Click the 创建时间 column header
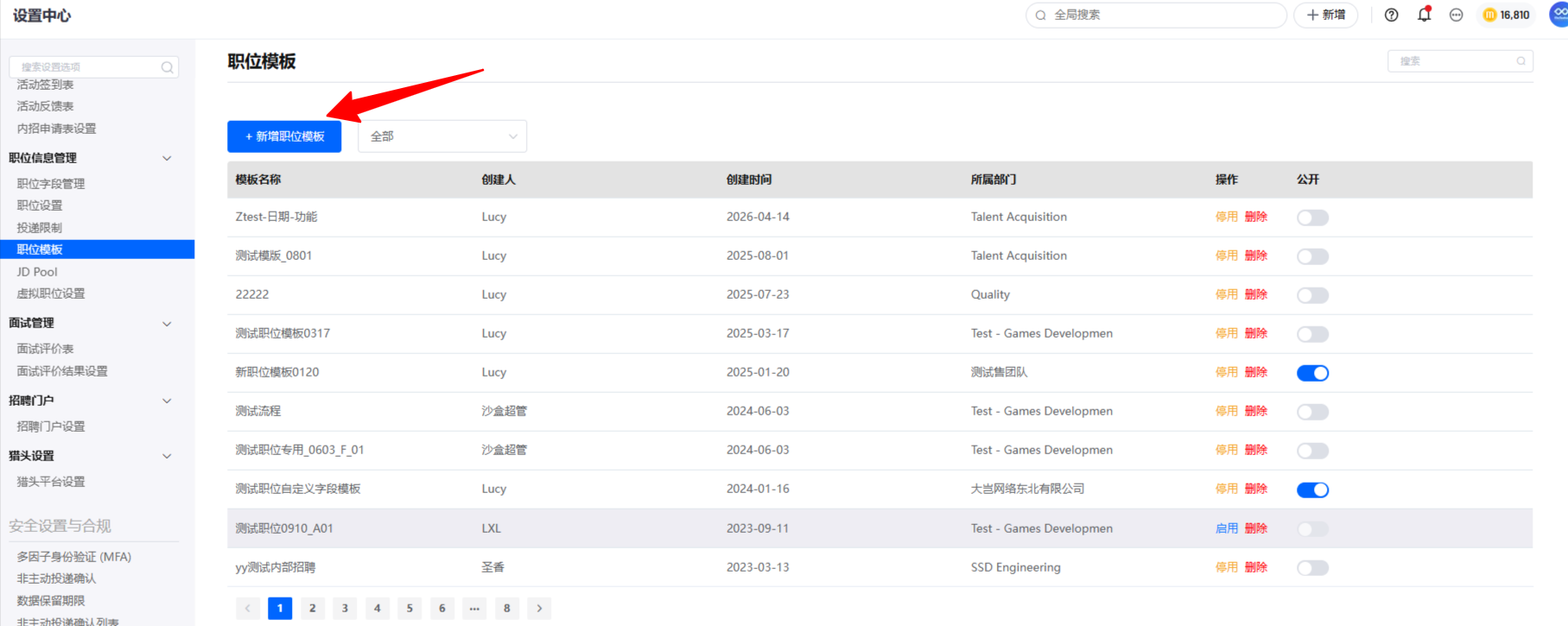Viewport: 1568px width, 626px height. pos(749,180)
